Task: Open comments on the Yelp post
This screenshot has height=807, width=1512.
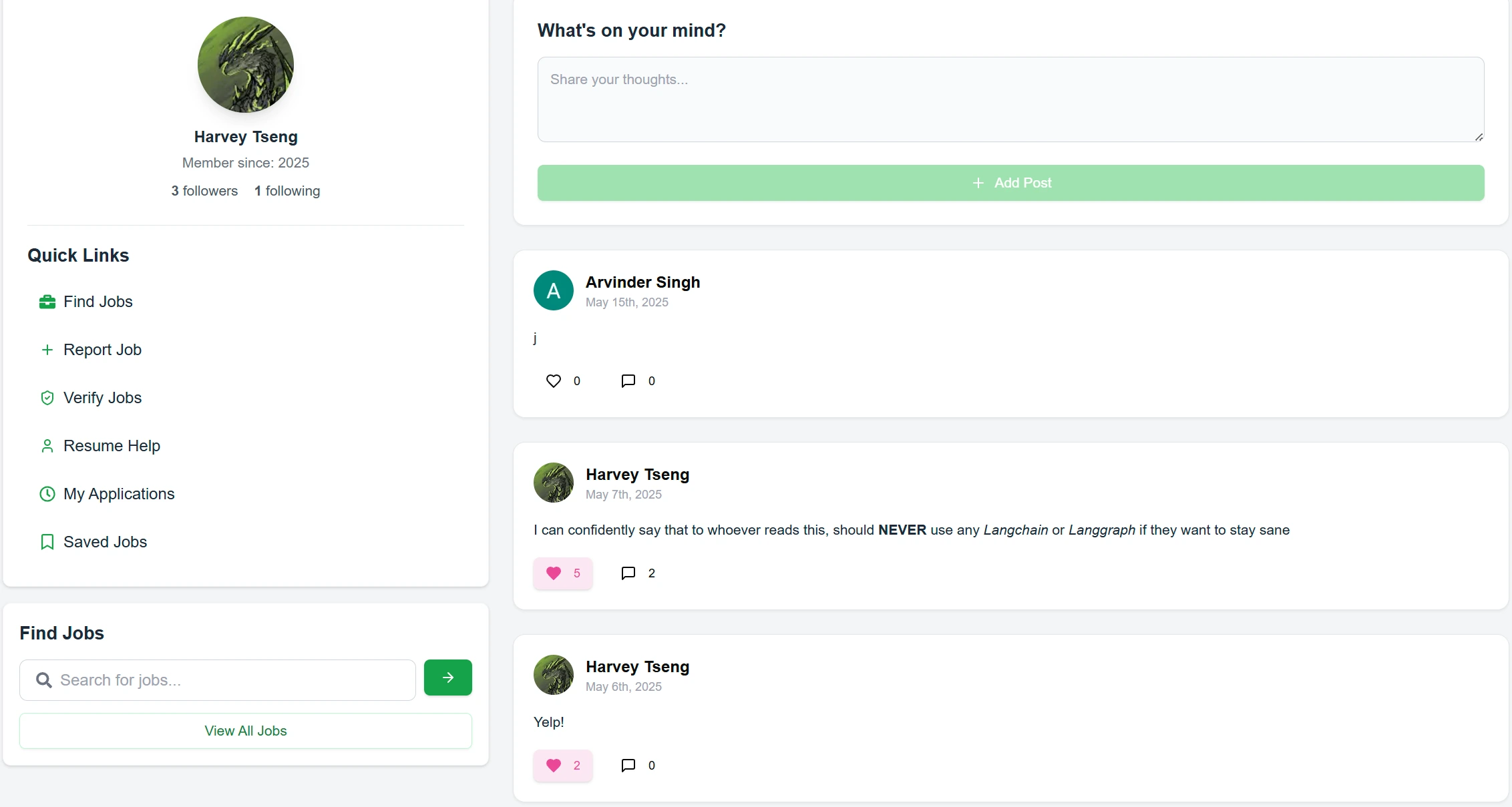Action: 628,766
